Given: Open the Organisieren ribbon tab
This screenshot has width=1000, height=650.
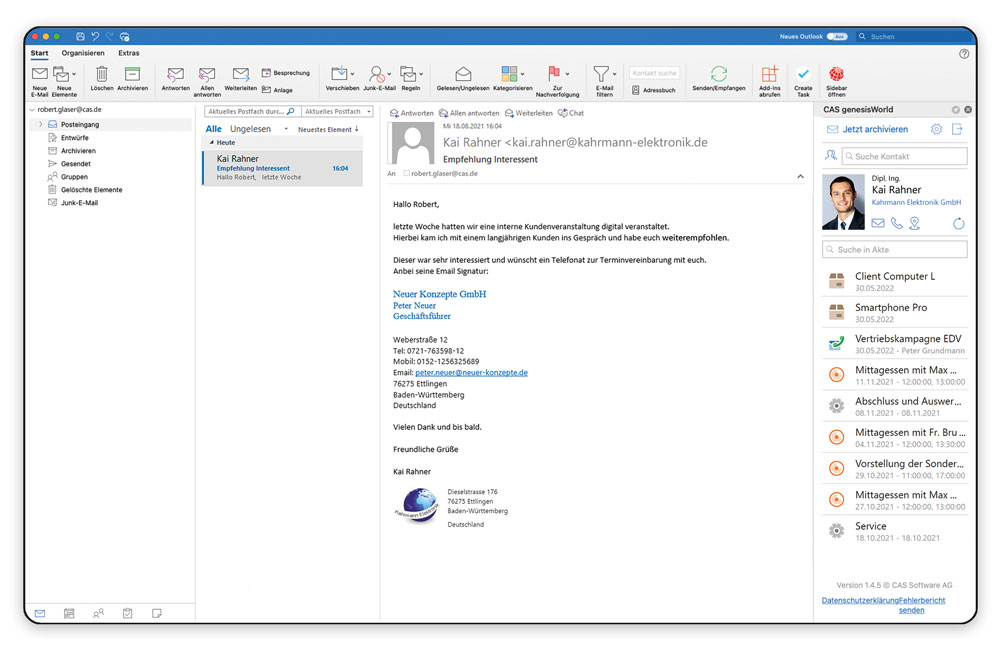Looking at the screenshot, I should [83, 53].
